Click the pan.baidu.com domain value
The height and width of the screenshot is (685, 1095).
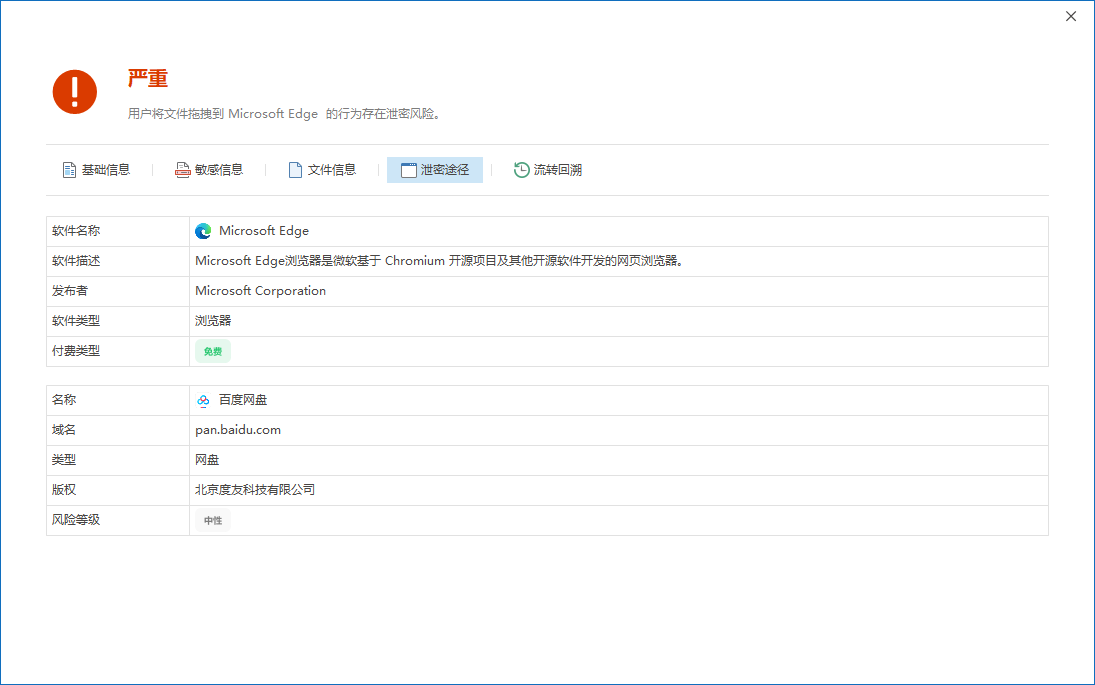[238, 430]
